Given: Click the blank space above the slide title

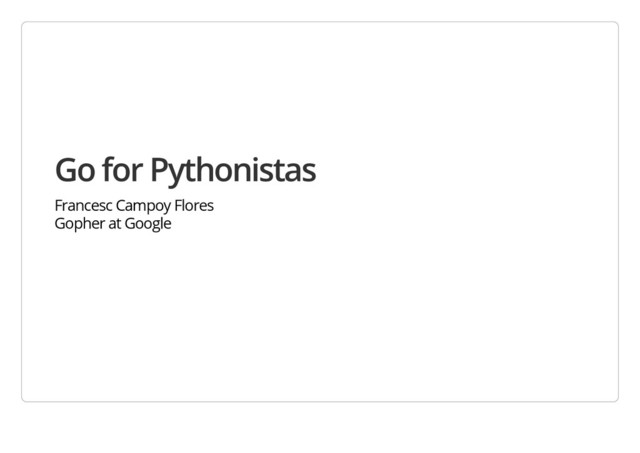Looking at the screenshot, I should click(320, 88).
